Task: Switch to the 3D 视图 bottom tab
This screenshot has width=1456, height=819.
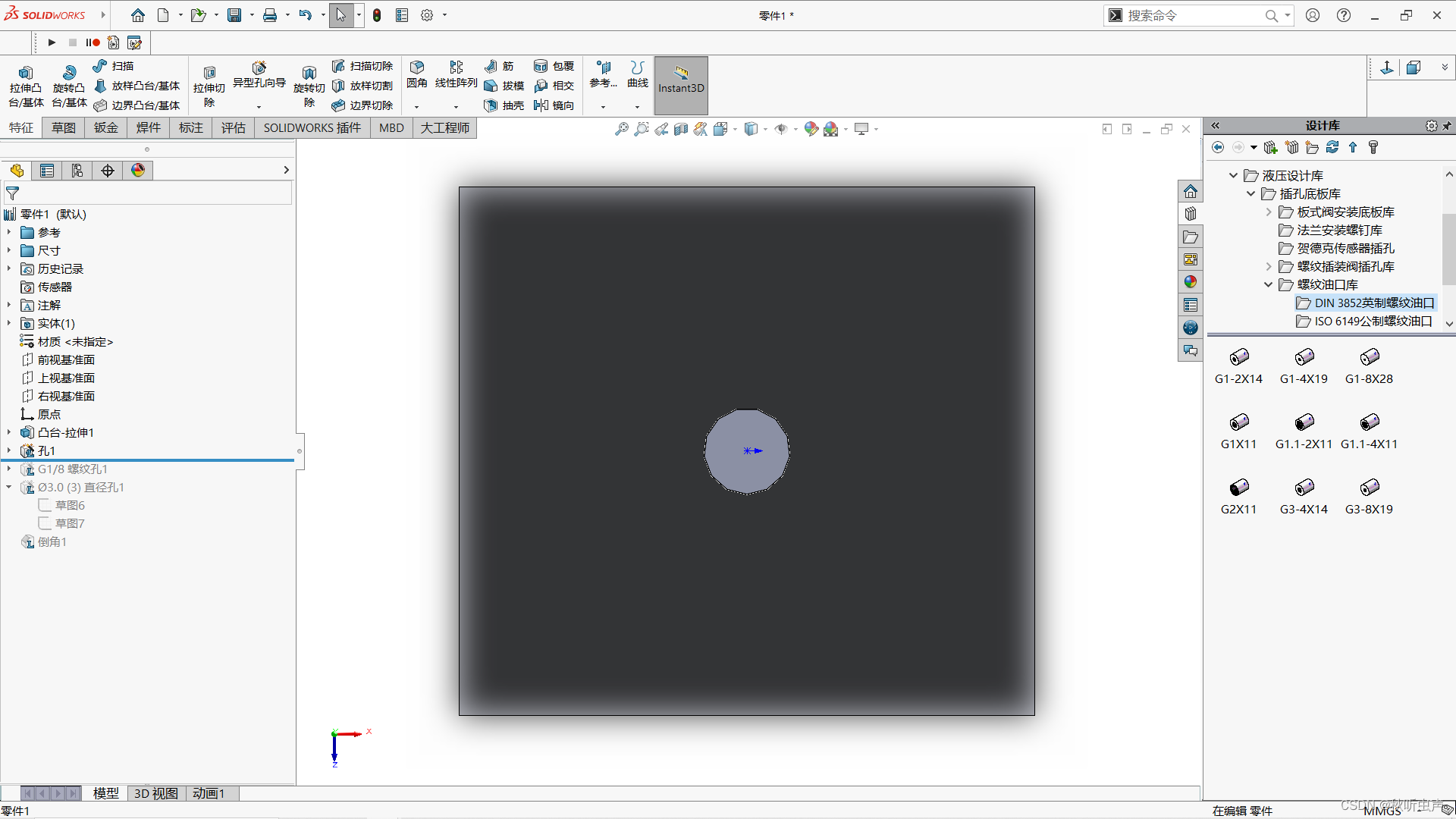Action: [156, 793]
